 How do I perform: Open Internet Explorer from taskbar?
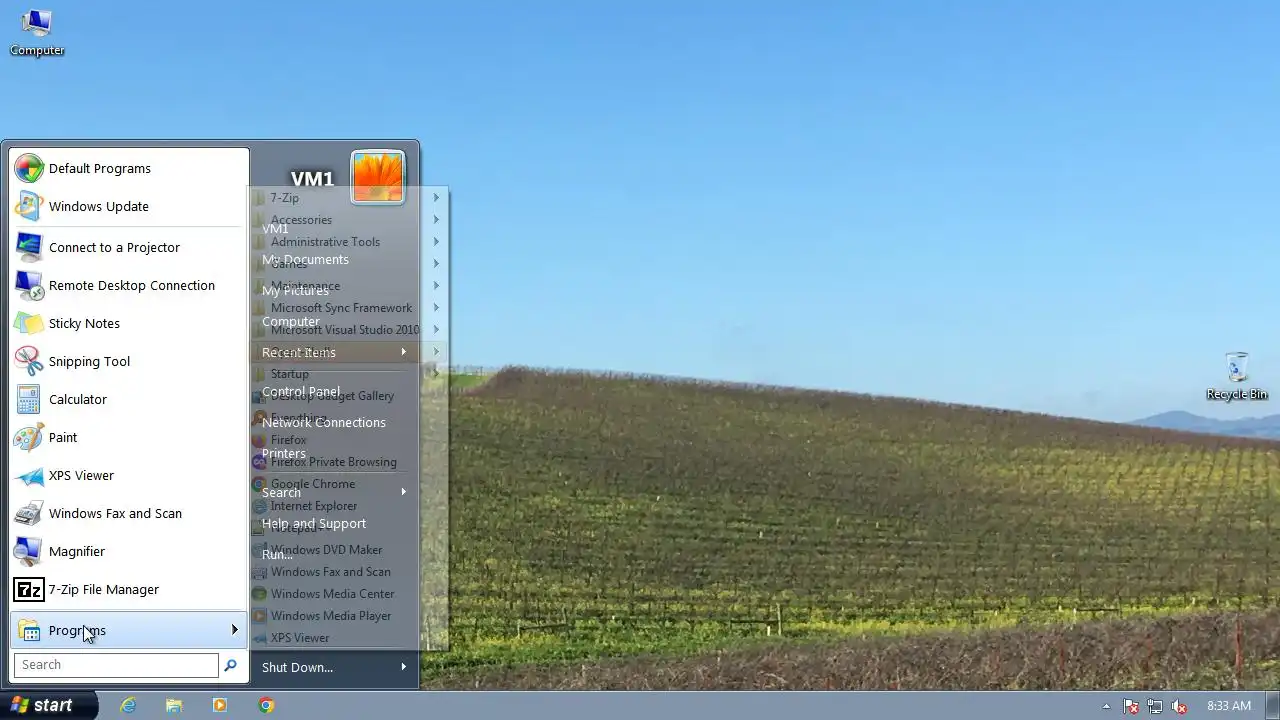coord(128,705)
